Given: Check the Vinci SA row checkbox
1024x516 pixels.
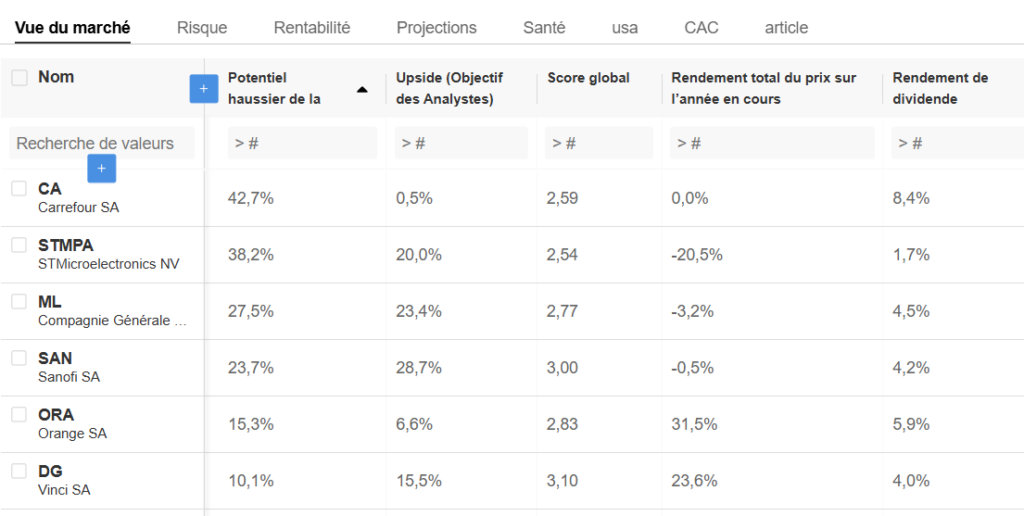Looking at the screenshot, I should [x=19, y=471].
